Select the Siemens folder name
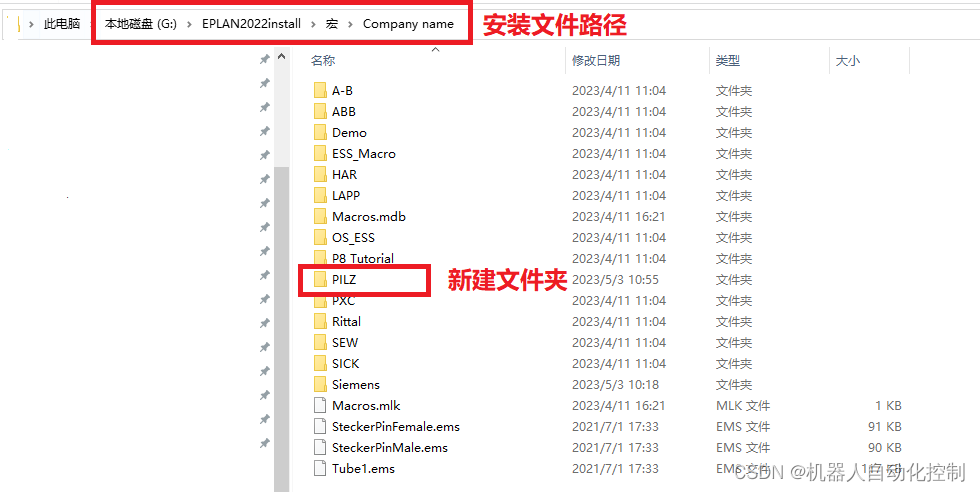Screen dimensions: 980x492 point(356,384)
